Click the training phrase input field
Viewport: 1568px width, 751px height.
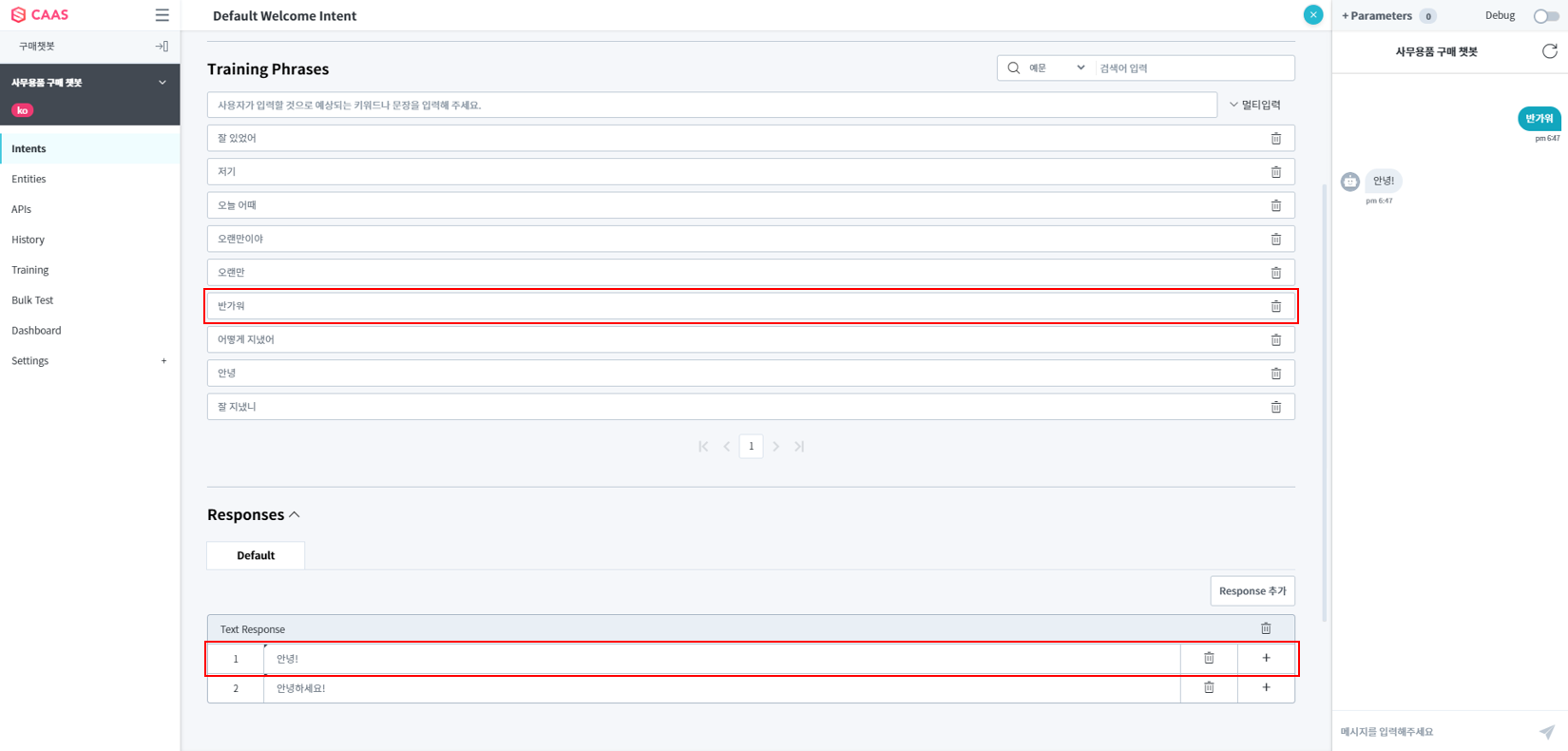(711, 105)
